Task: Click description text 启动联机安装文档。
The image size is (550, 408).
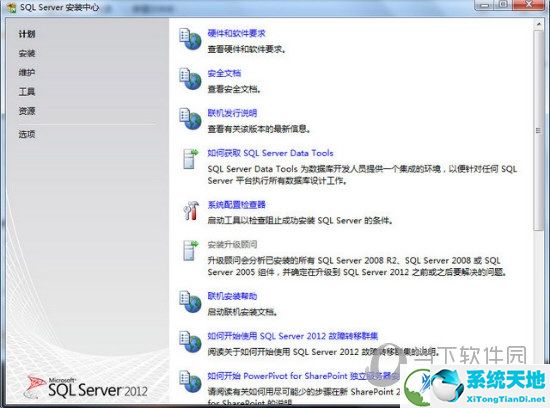Action: [x=243, y=312]
